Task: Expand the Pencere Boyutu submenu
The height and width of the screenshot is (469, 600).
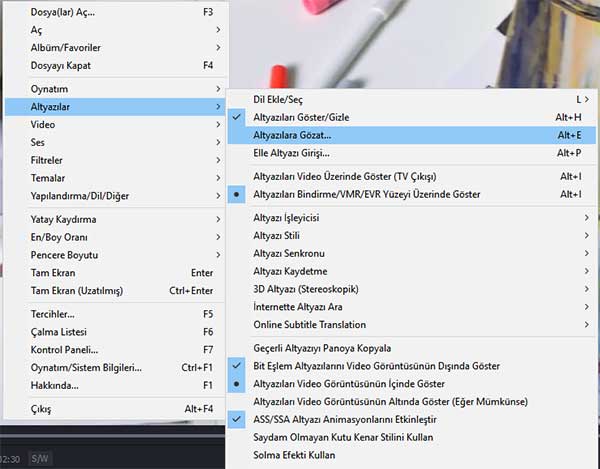Action: tap(115, 255)
